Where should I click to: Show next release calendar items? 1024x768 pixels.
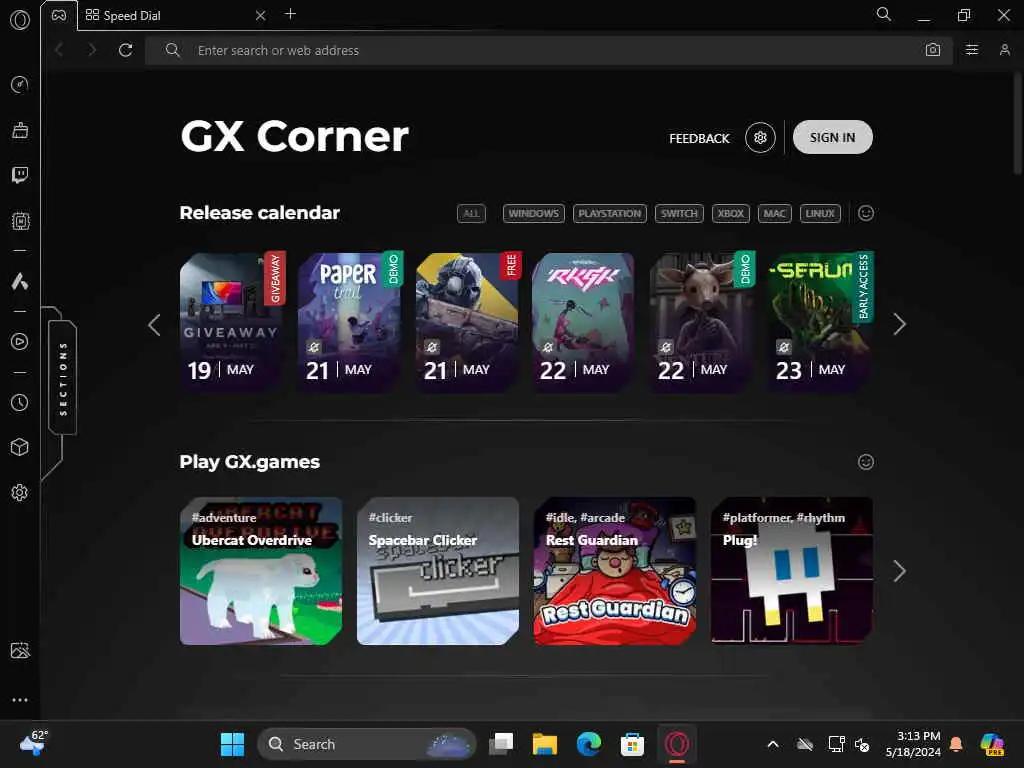click(899, 325)
